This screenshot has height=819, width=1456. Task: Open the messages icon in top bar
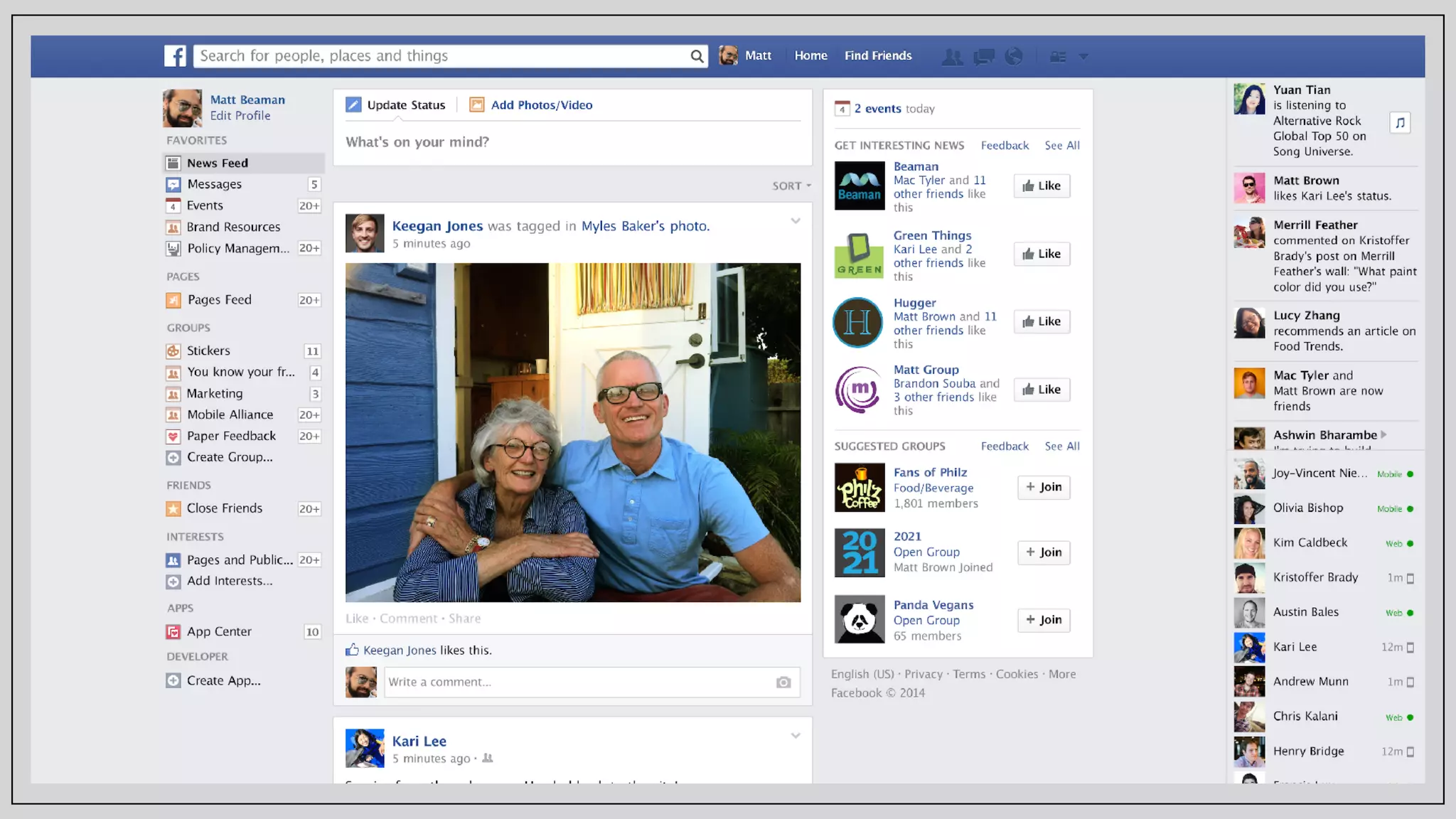984,57
